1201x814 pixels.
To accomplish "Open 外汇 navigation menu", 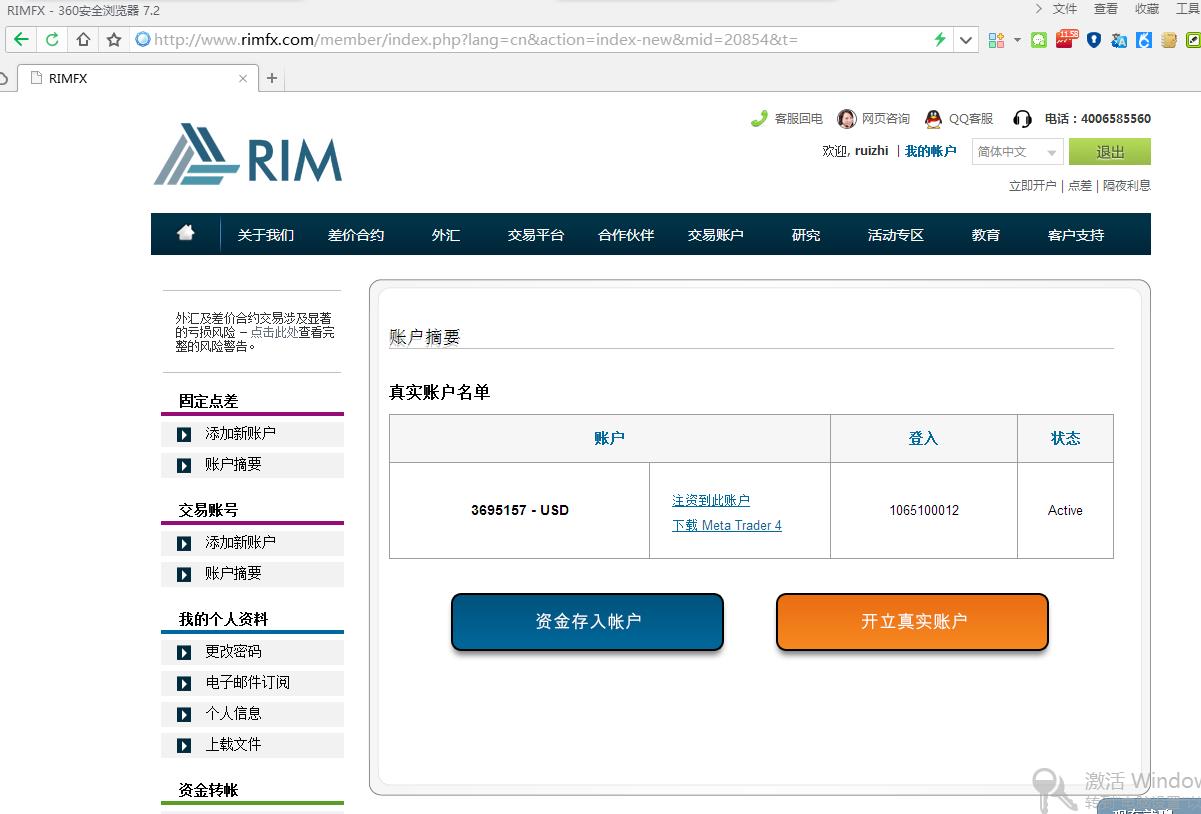I will pos(446,235).
